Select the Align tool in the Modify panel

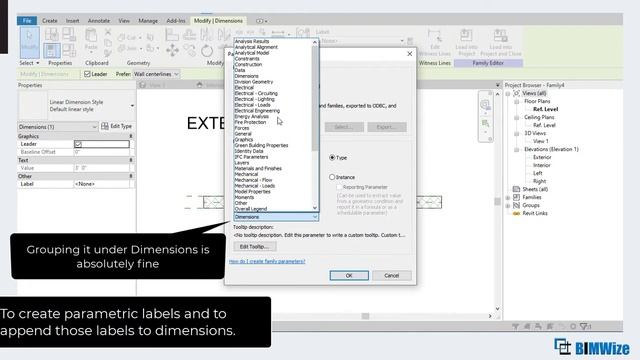(x=172, y=35)
